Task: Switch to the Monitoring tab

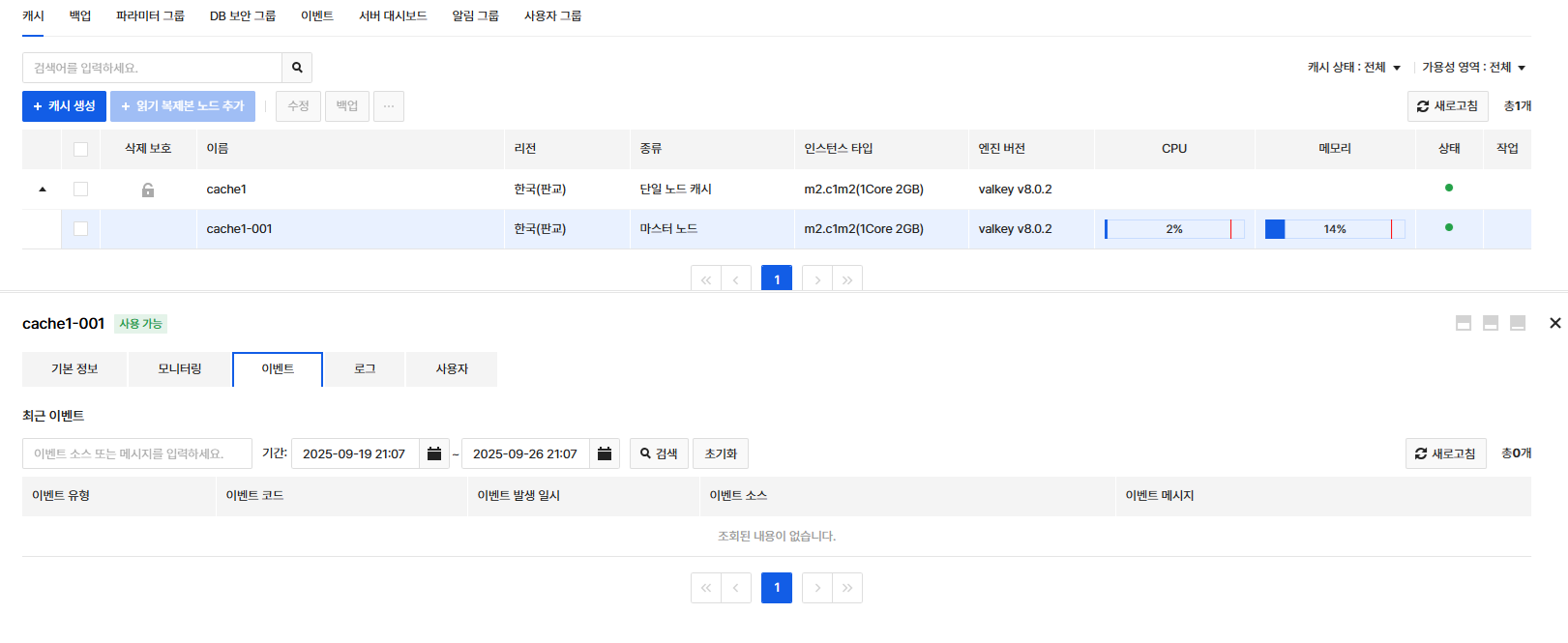Action: [x=180, y=369]
